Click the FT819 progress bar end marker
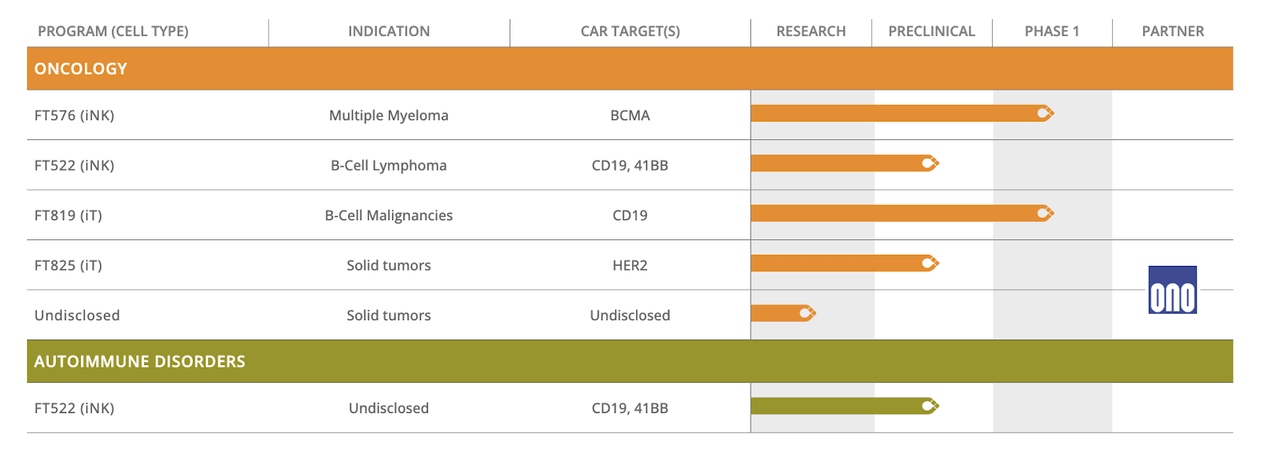Viewport: 1280px width, 450px height. click(1045, 213)
